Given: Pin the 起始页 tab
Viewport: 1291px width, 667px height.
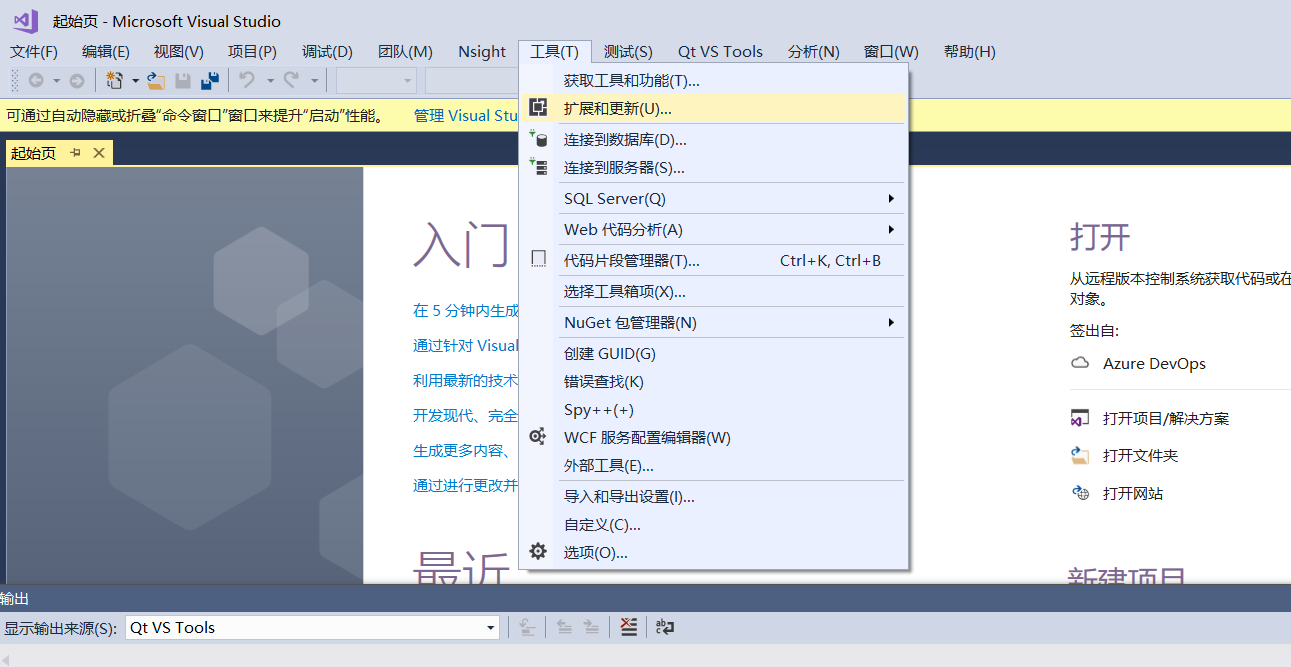Looking at the screenshot, I should tap(75, 153).
